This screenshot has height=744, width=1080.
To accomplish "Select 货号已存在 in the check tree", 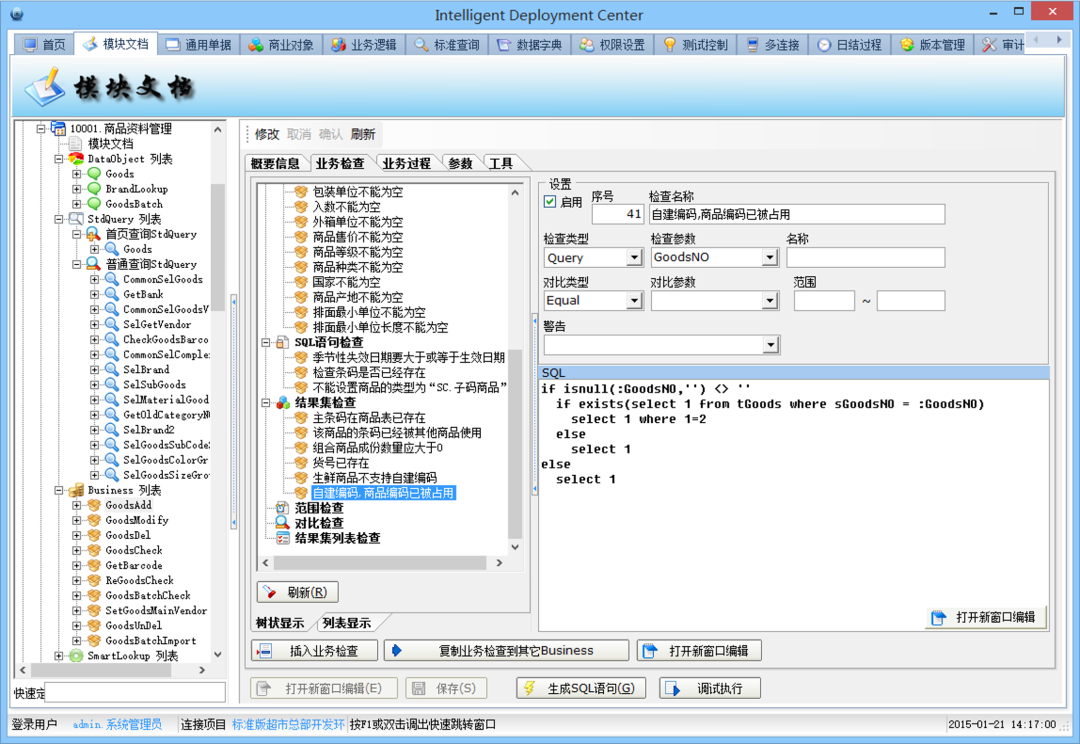I will (x=341, y=463).
